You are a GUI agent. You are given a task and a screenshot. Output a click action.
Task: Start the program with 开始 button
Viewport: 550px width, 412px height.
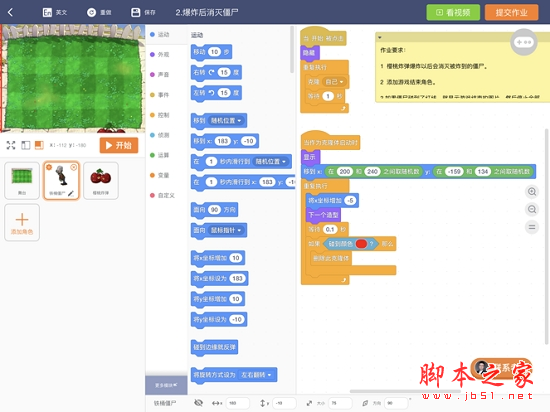coord(119,145)
